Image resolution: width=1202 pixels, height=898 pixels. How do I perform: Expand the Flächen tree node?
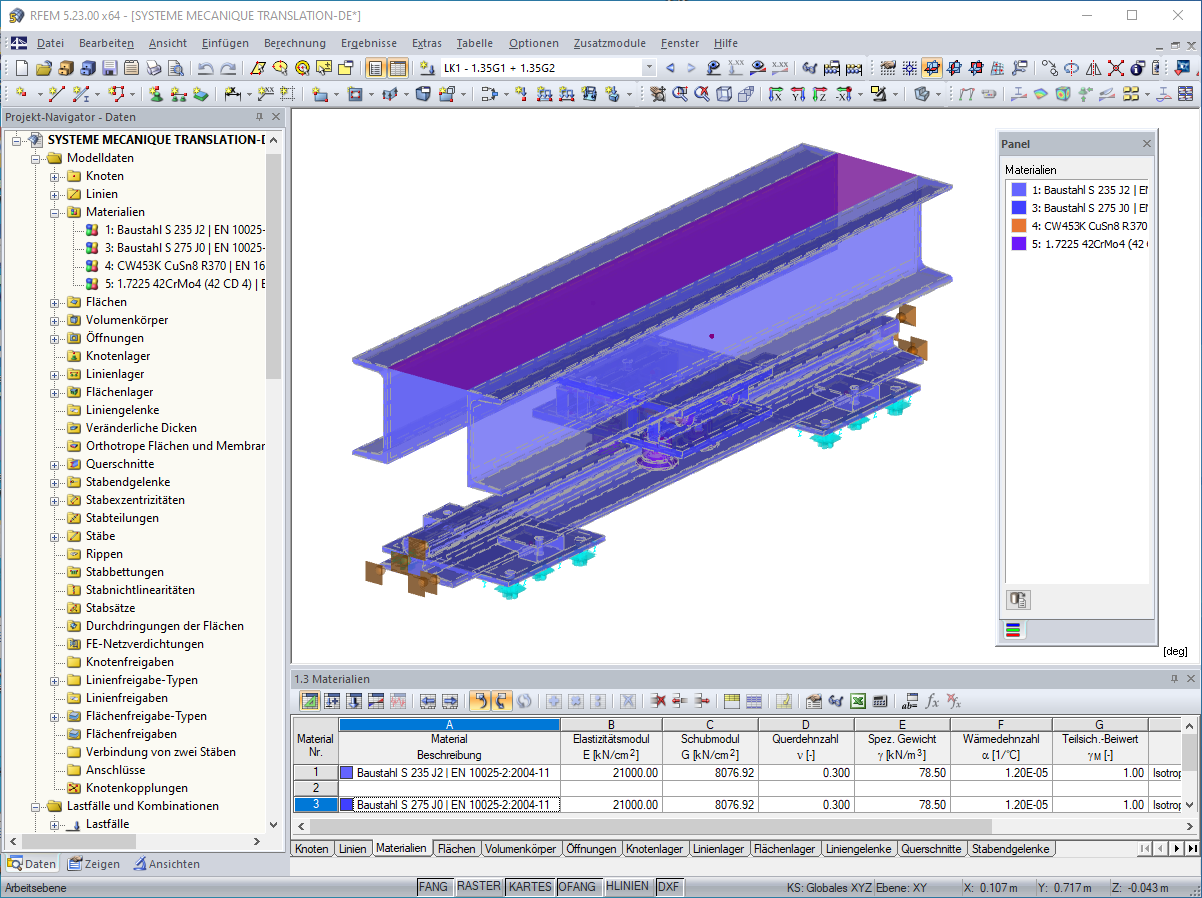click(55, 302)
